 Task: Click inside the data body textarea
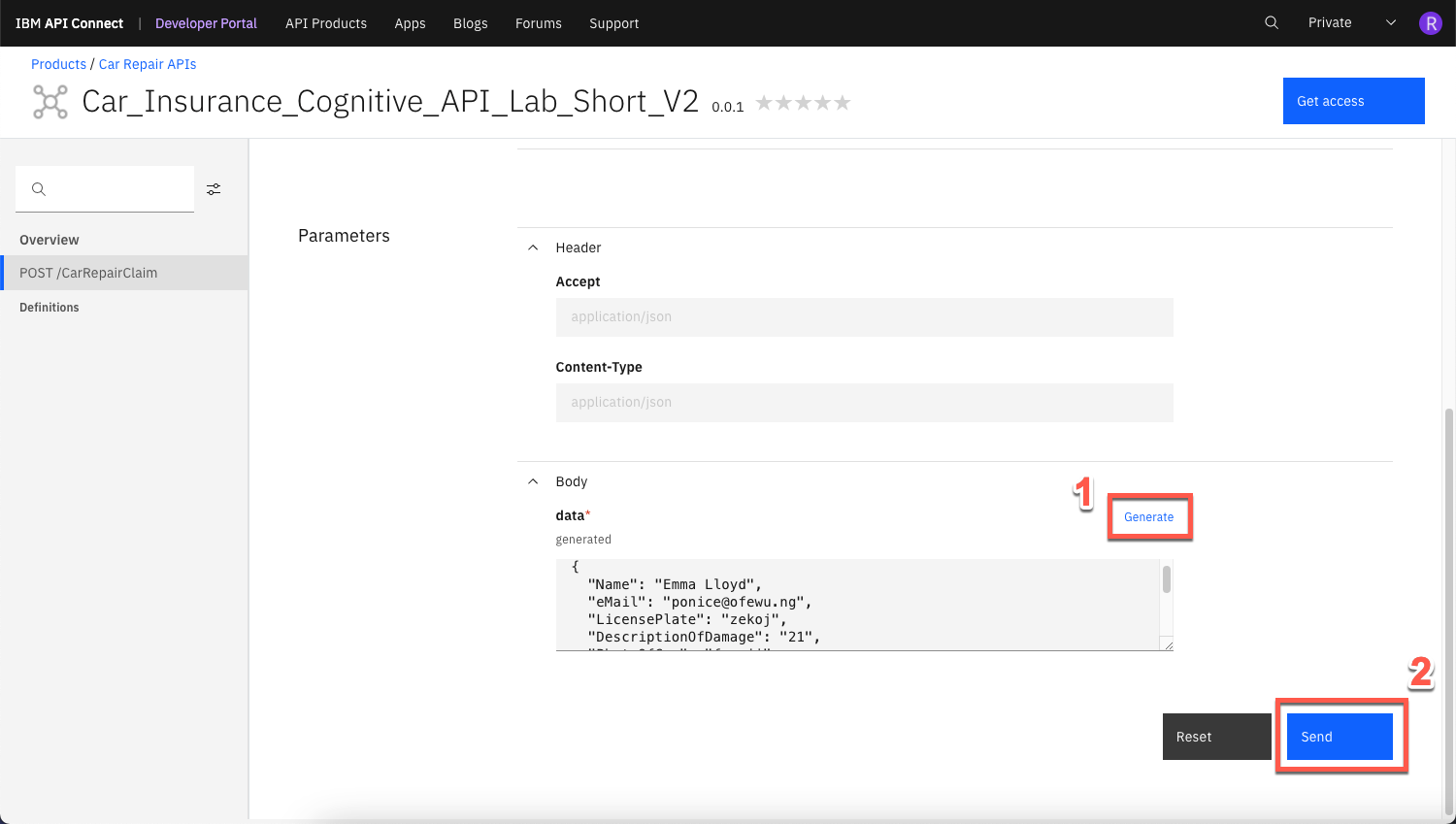(x=858, y=605)
